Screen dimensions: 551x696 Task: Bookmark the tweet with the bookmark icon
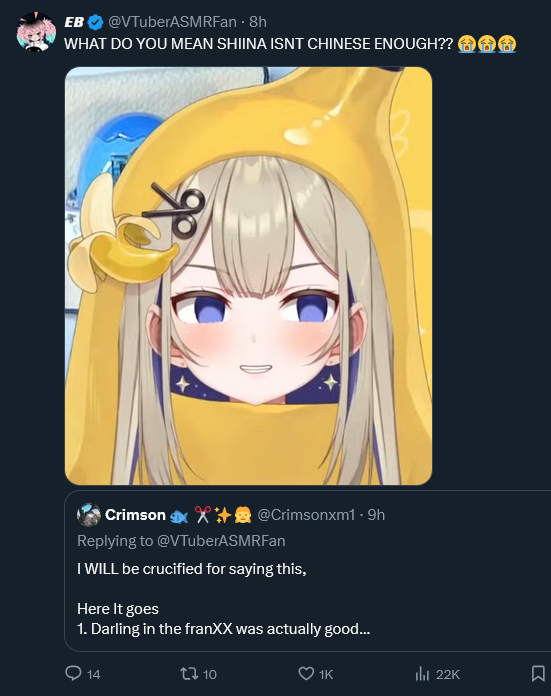tap(538, 674)
